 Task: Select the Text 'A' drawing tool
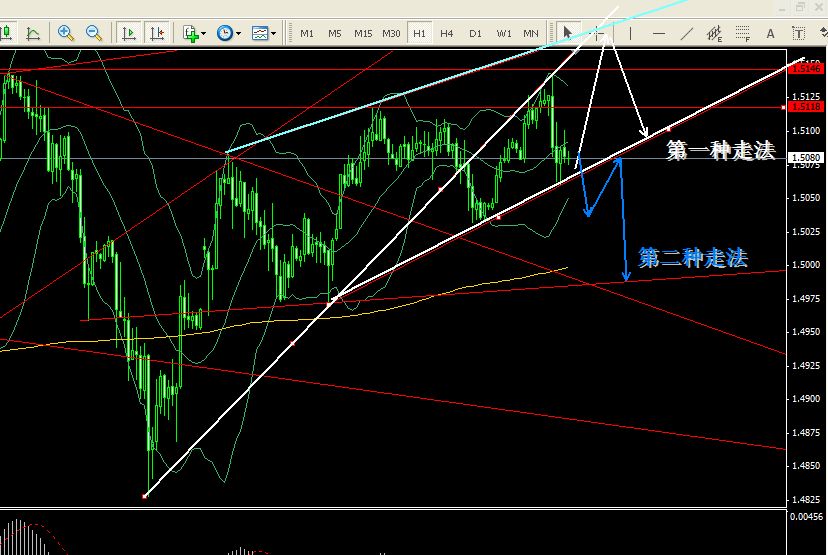point(770,34)
